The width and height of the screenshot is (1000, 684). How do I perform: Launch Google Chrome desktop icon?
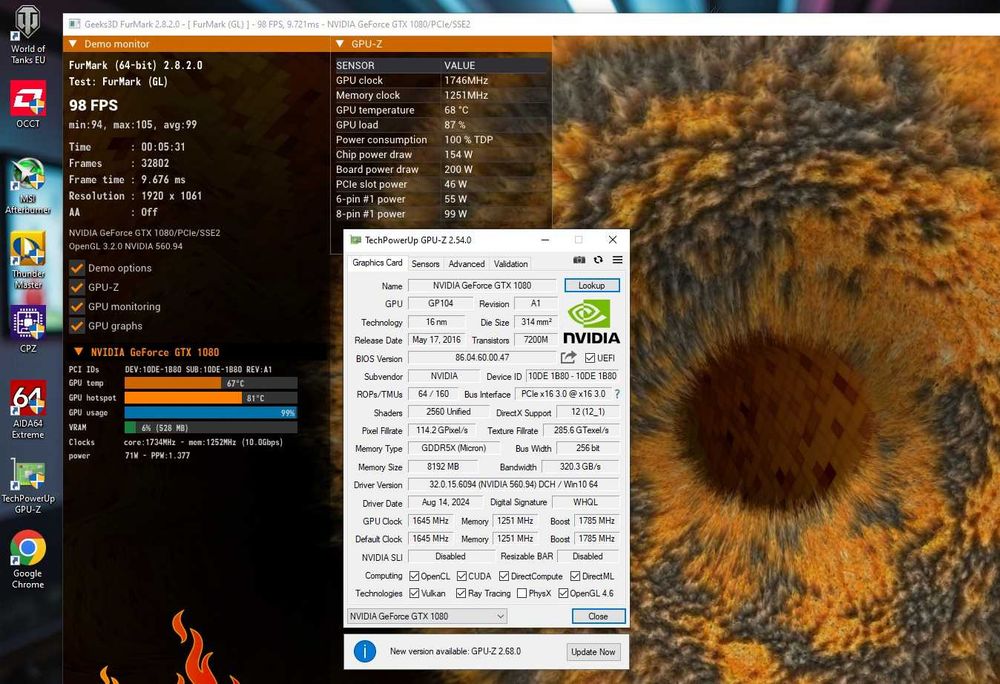27,560
